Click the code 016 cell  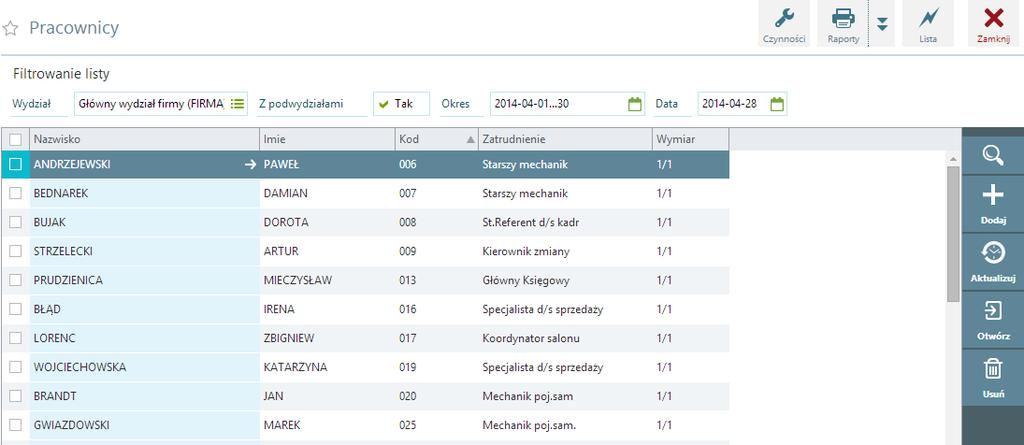[x=436, y=309]
